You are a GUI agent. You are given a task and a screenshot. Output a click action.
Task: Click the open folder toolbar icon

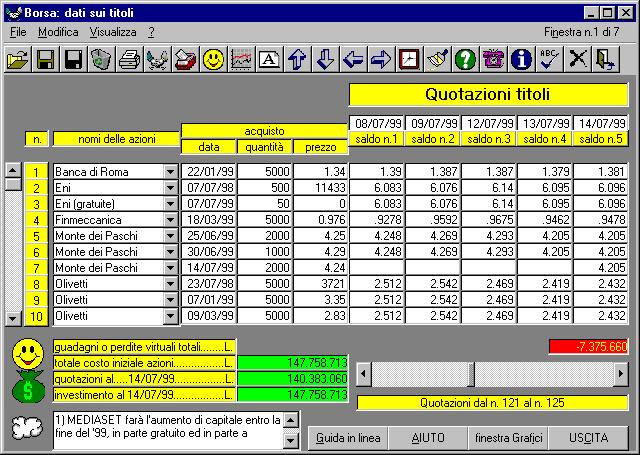[17, 60]
